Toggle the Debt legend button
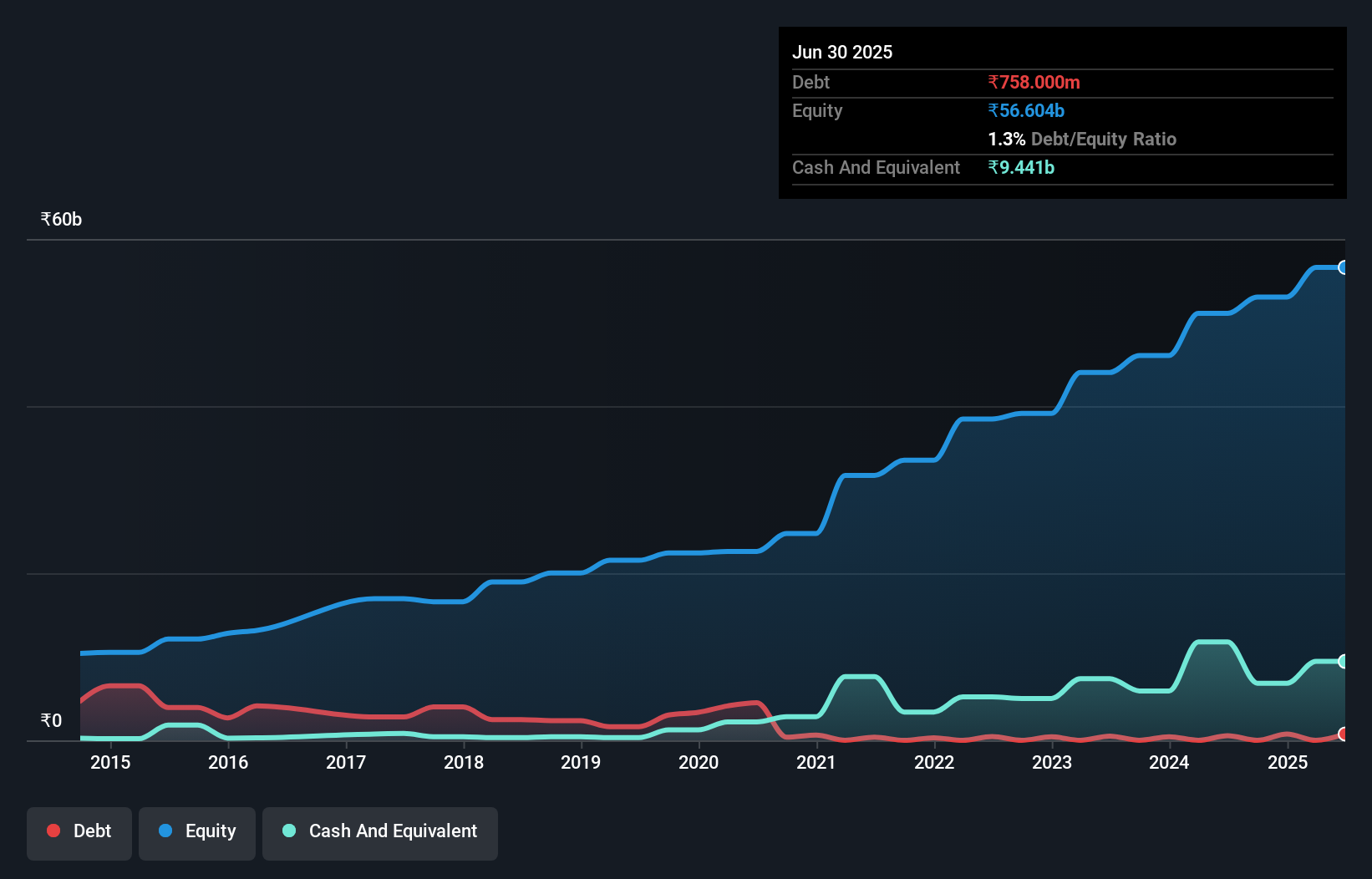 (79, 832)
